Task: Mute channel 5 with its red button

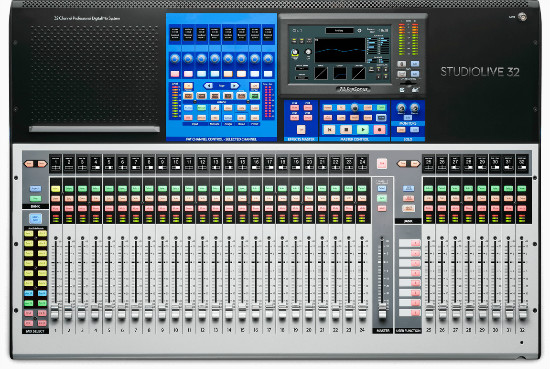Action: 109,208
